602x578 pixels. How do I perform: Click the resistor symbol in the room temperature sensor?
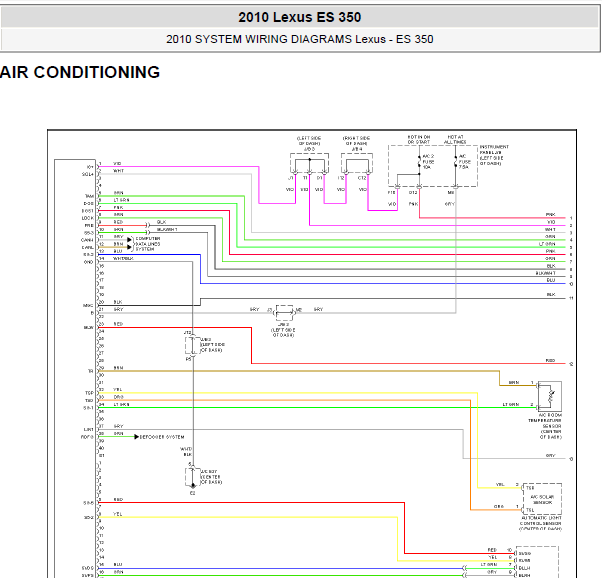pos(551,397)
